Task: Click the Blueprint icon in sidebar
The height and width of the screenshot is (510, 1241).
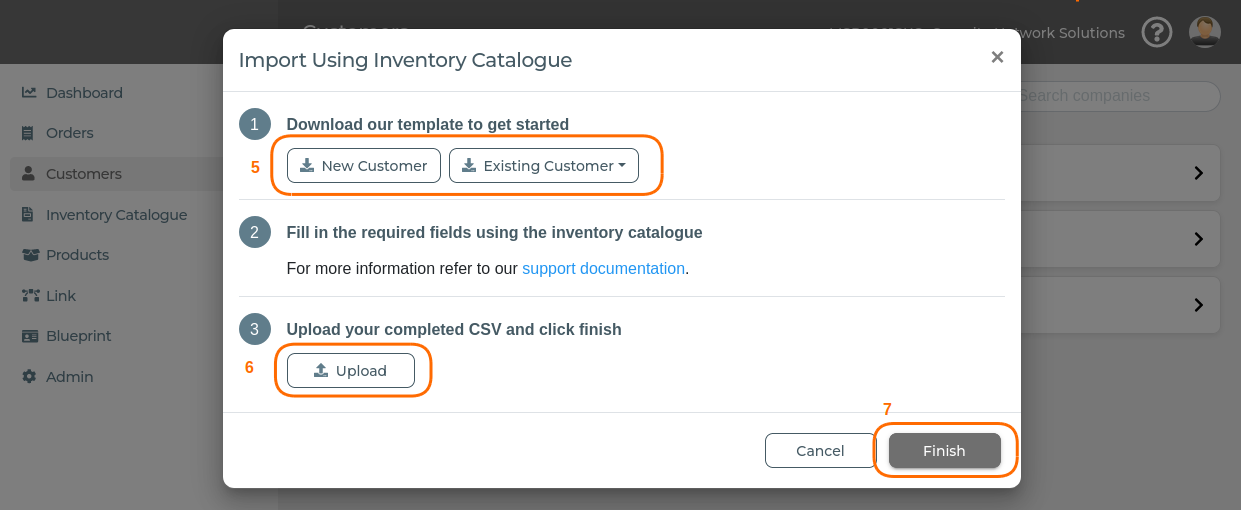Action: 29,336
